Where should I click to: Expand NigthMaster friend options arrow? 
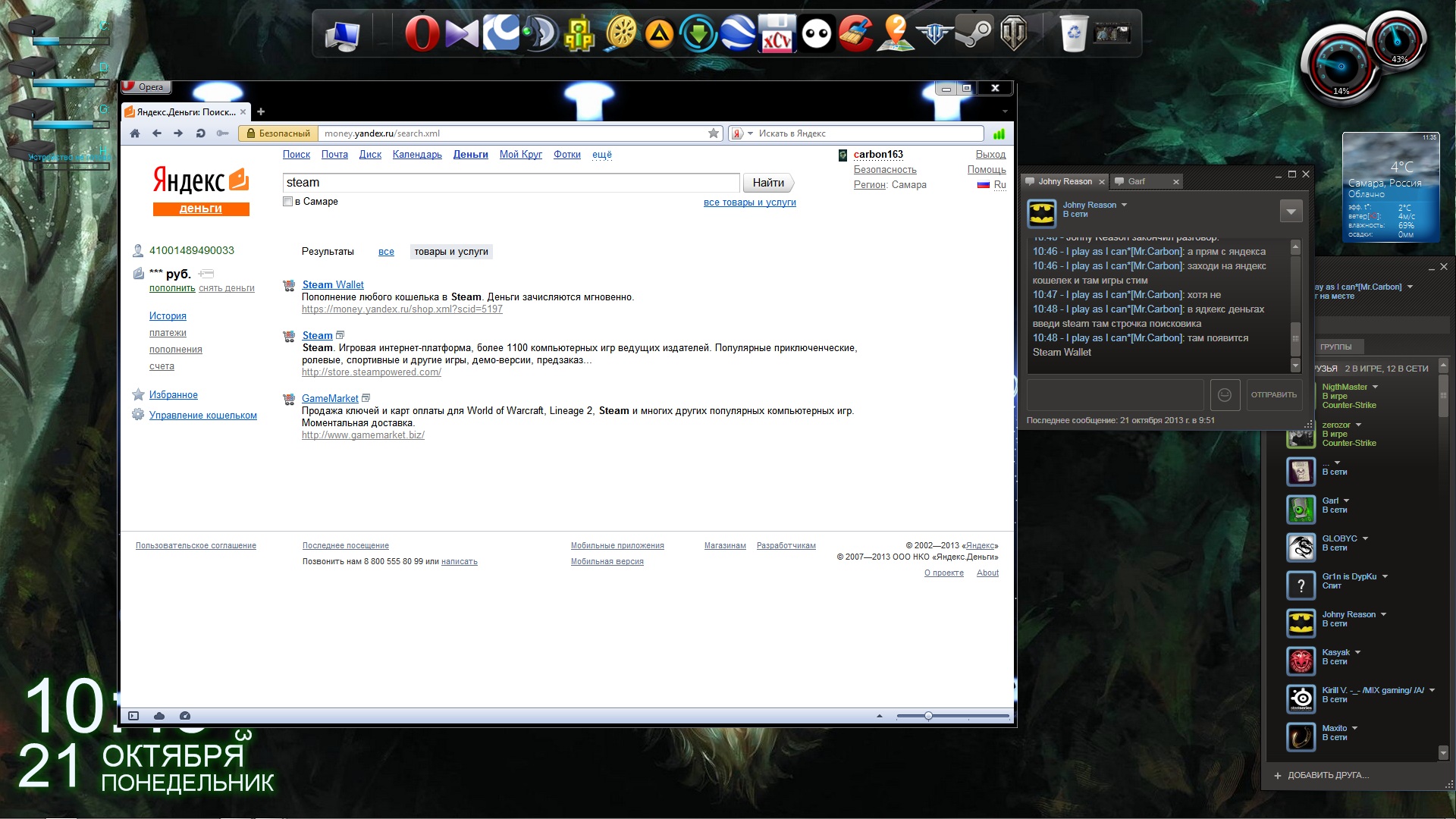coord(1375,387)
